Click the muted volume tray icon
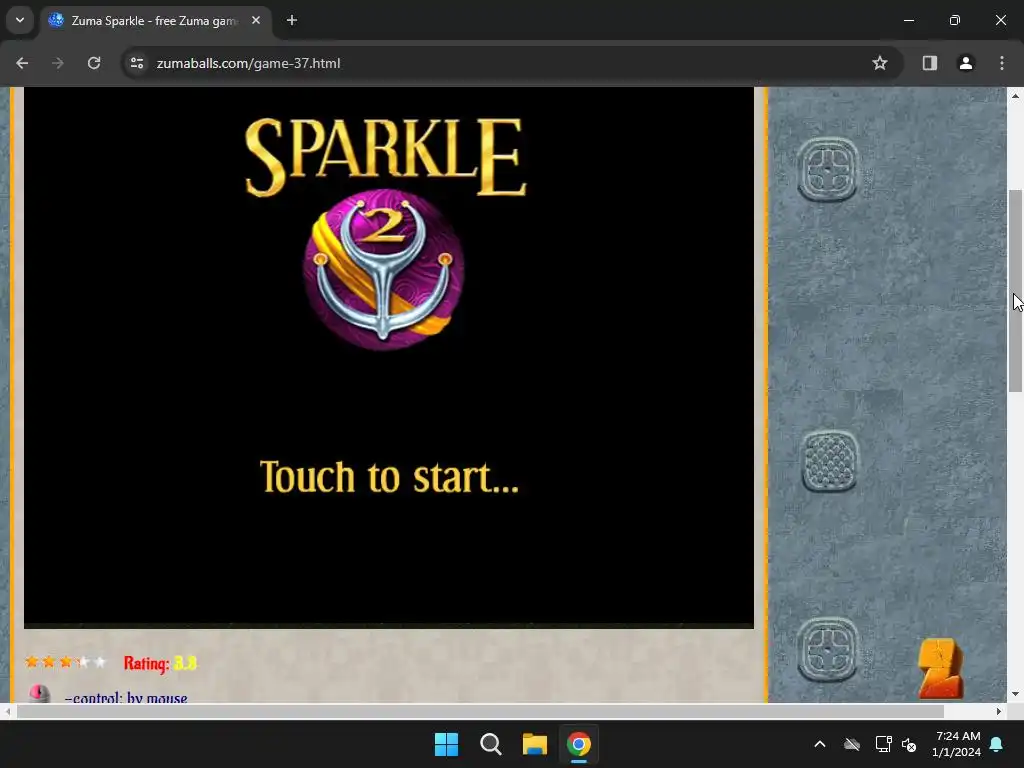The width and height of the screenshot is (1024, 768). tap(909, 744)
